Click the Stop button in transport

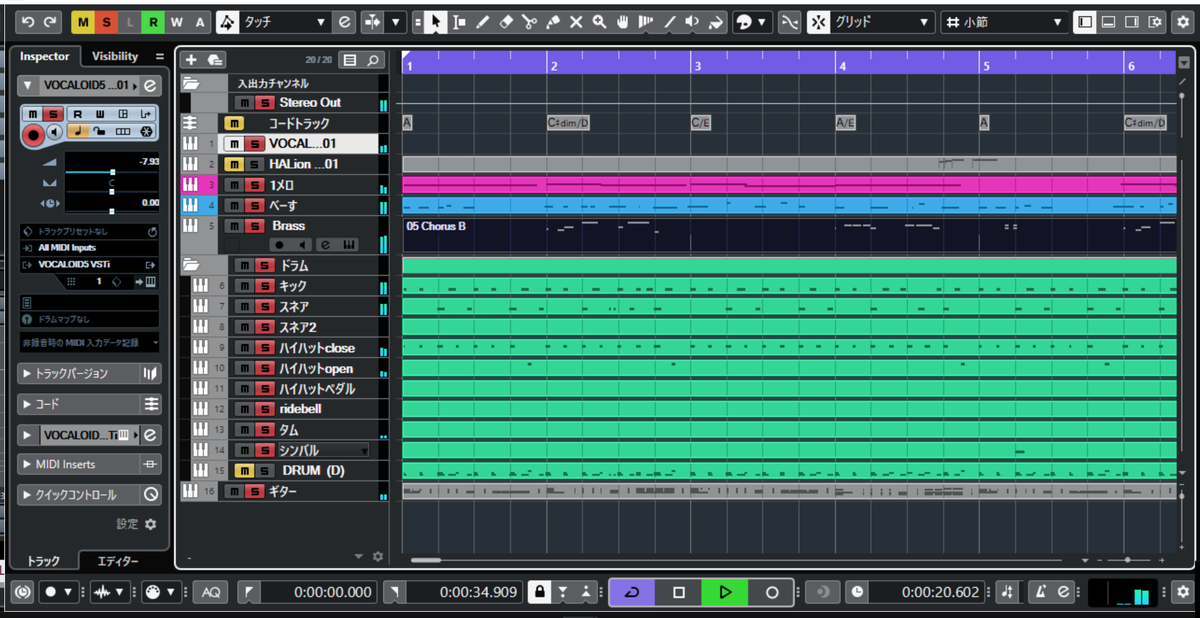point(679,592)
